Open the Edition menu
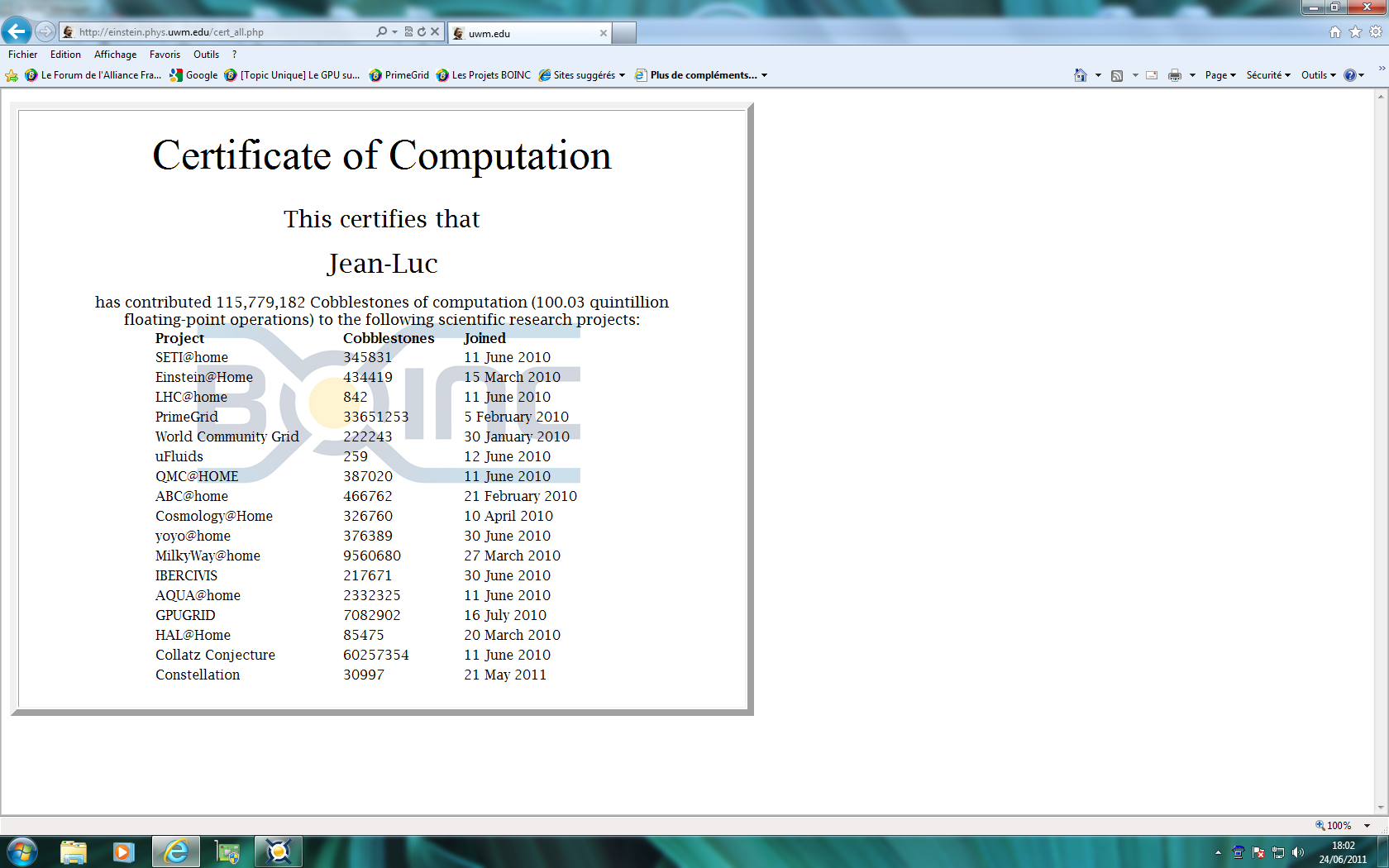1389x868 pixels. 65,55
